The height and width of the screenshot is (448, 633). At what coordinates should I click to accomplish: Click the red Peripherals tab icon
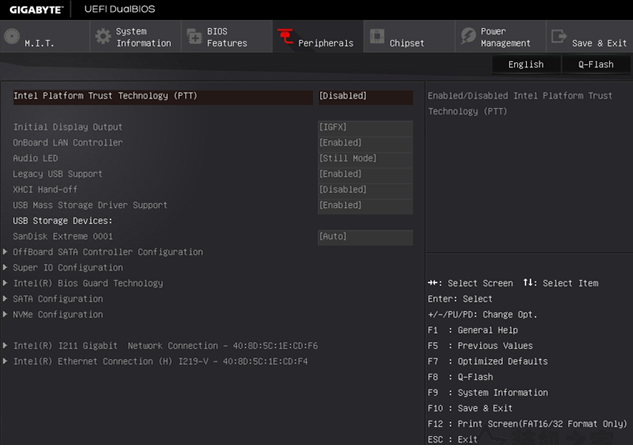(284, 37)
